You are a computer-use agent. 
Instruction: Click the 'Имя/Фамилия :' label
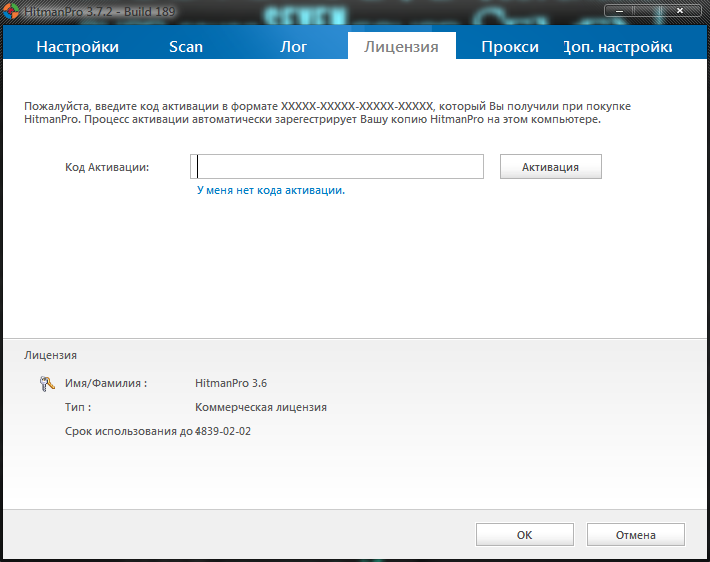[106, 383]
